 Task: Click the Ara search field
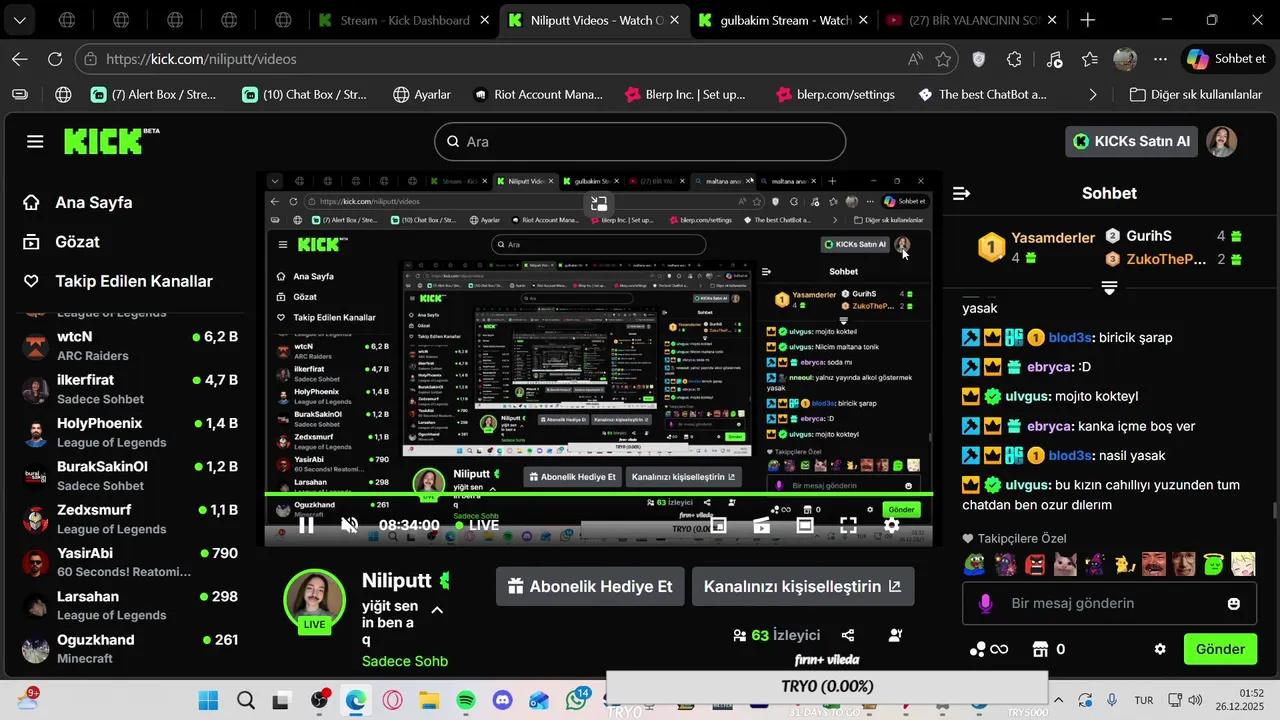coord(639,141)
